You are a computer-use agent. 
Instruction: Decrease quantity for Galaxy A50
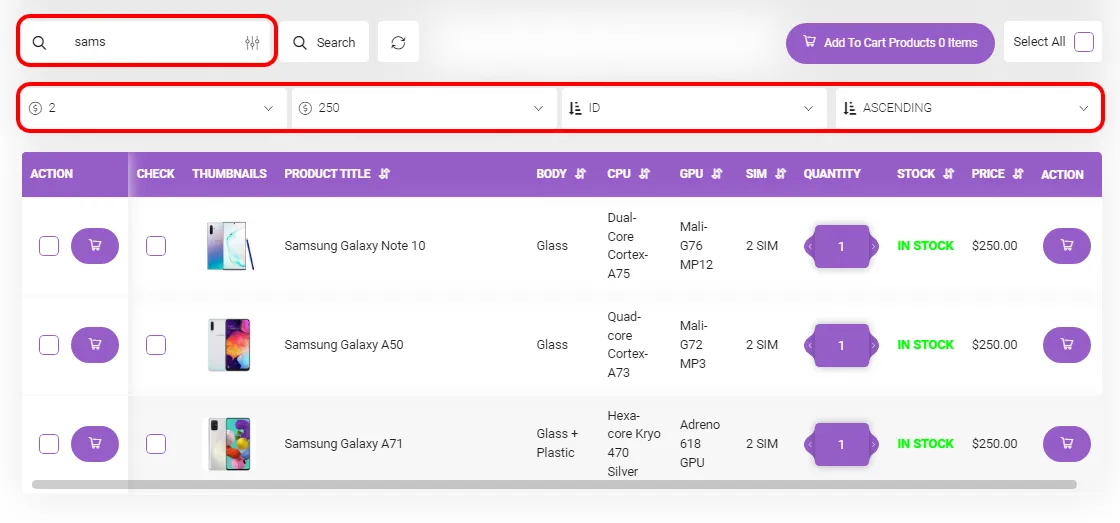click(x=810, y=345)
